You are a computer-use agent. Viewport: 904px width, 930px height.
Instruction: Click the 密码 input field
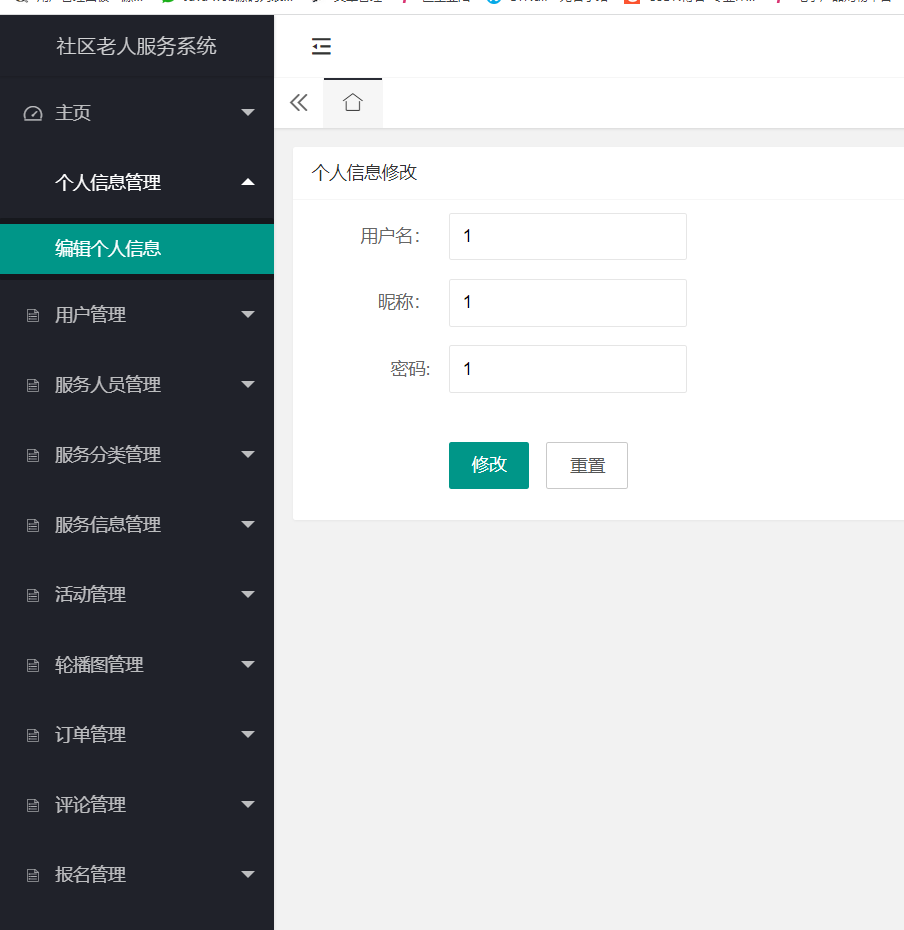[567, 369]
